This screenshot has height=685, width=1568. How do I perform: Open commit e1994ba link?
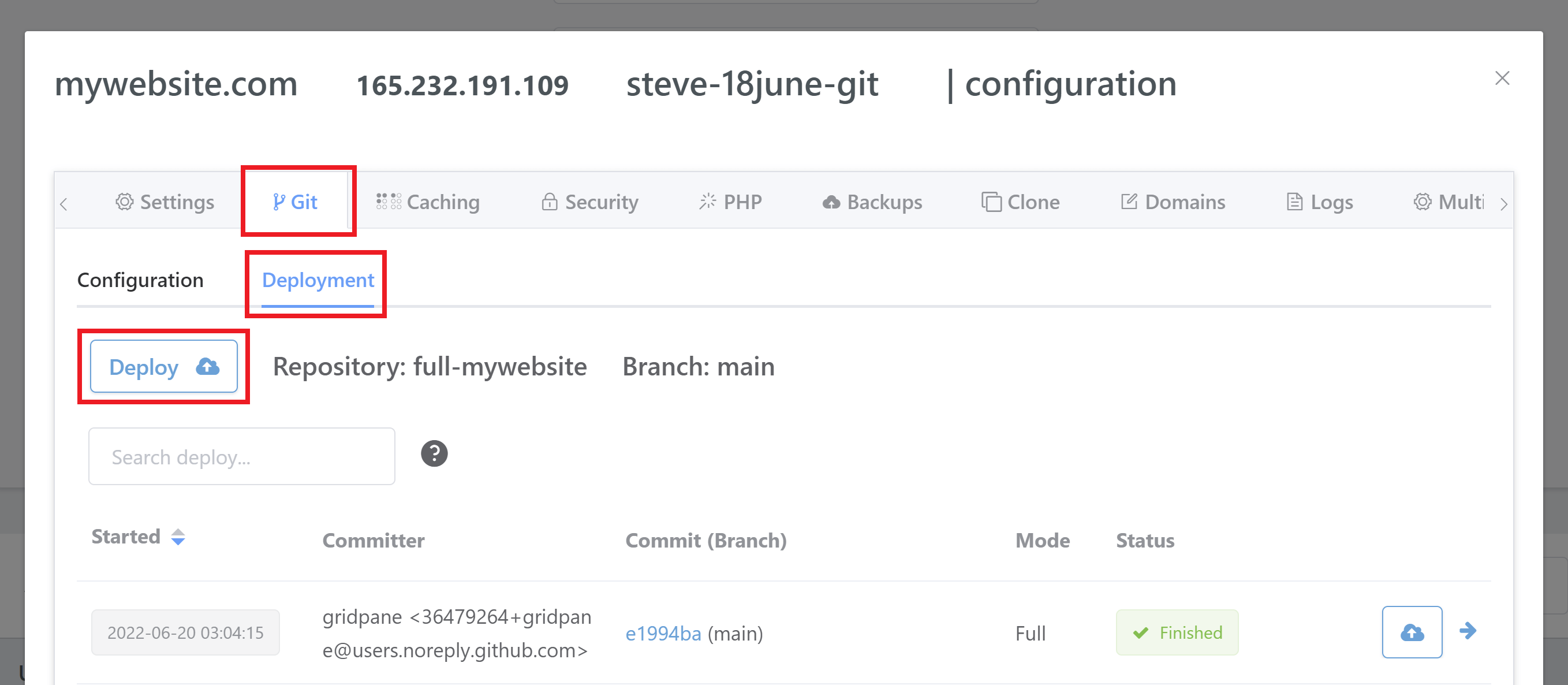[663, 634]
